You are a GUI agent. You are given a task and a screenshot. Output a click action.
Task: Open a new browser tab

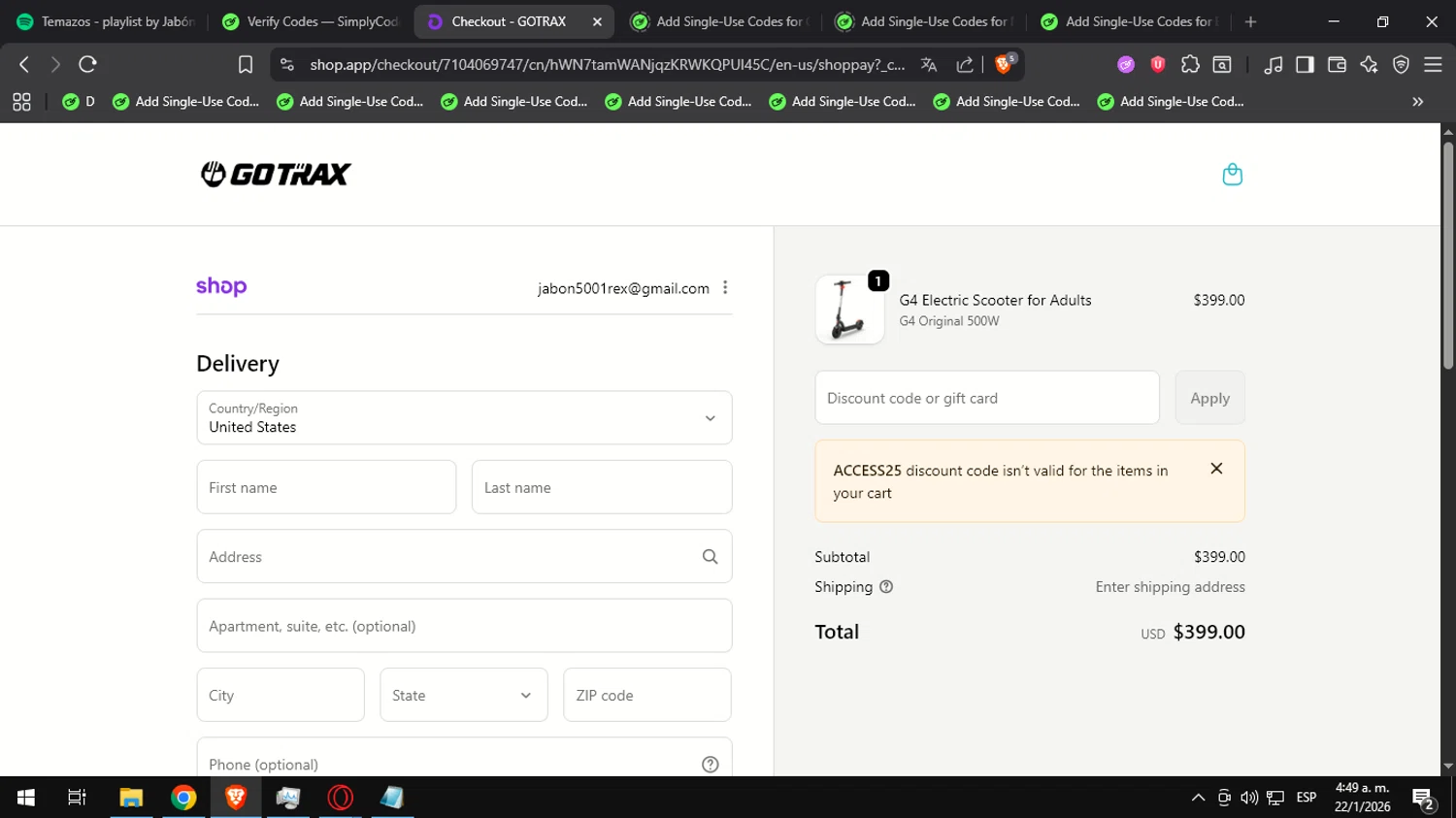(x=1250, y=21)
